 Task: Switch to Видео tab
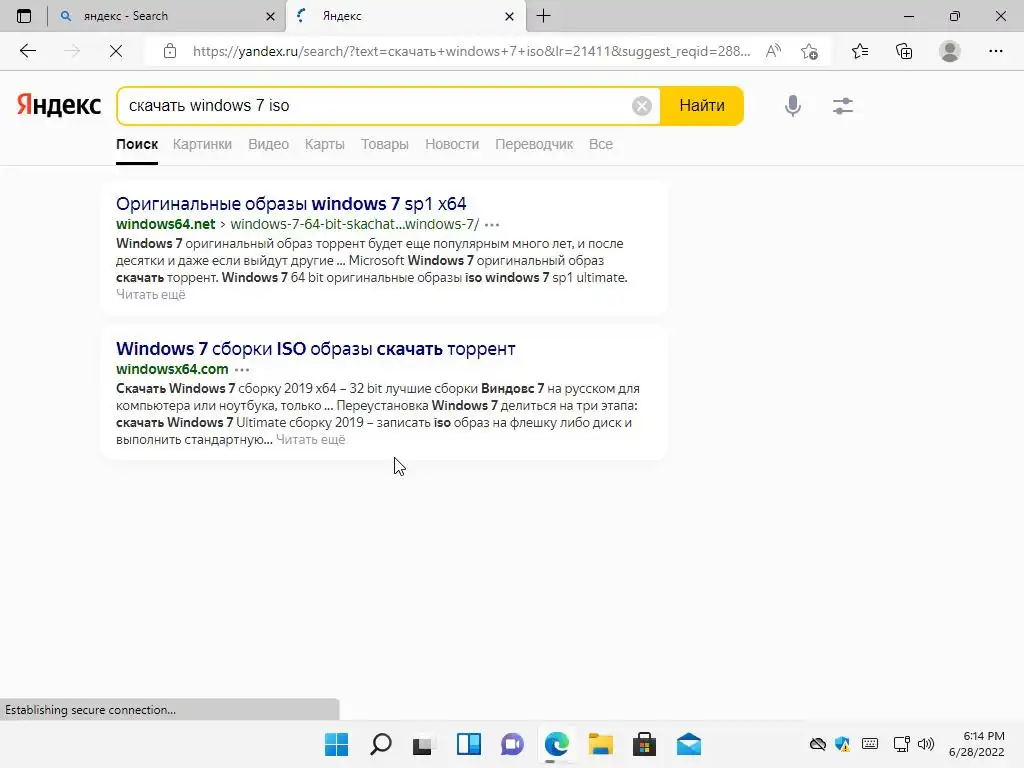coord(268,144)
